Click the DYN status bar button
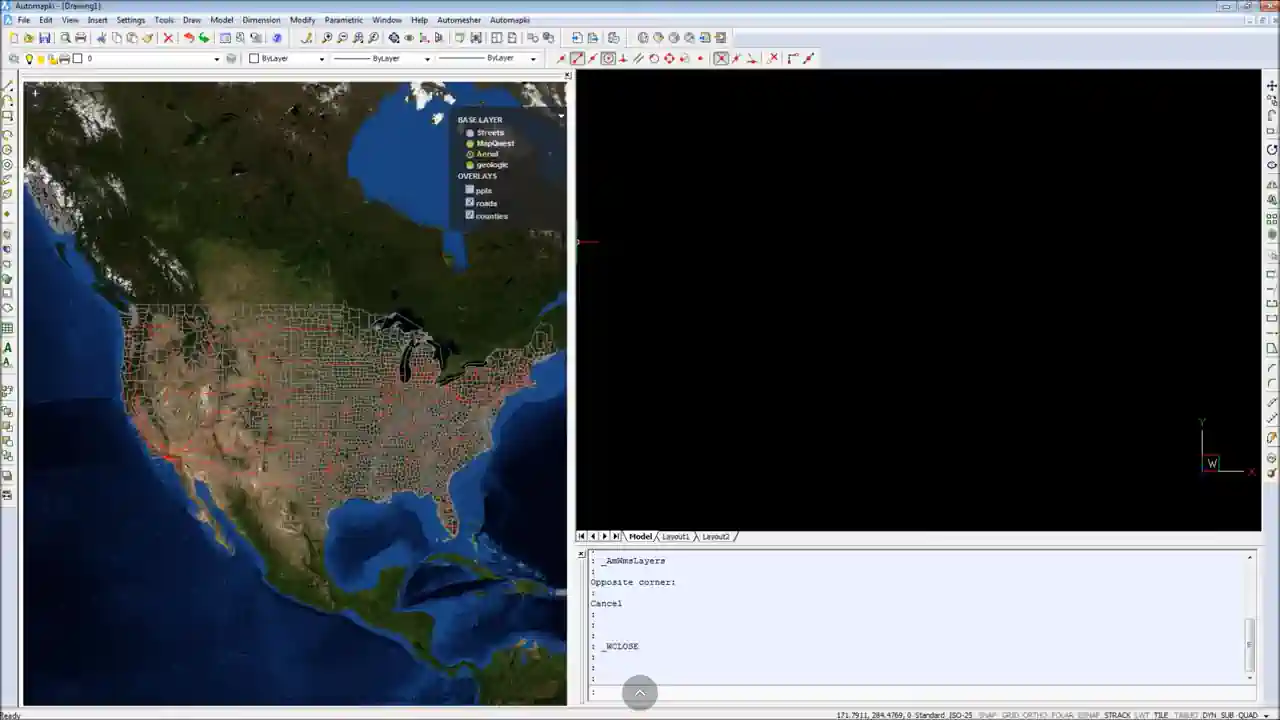The image size is (1280, 720). 1209,715
